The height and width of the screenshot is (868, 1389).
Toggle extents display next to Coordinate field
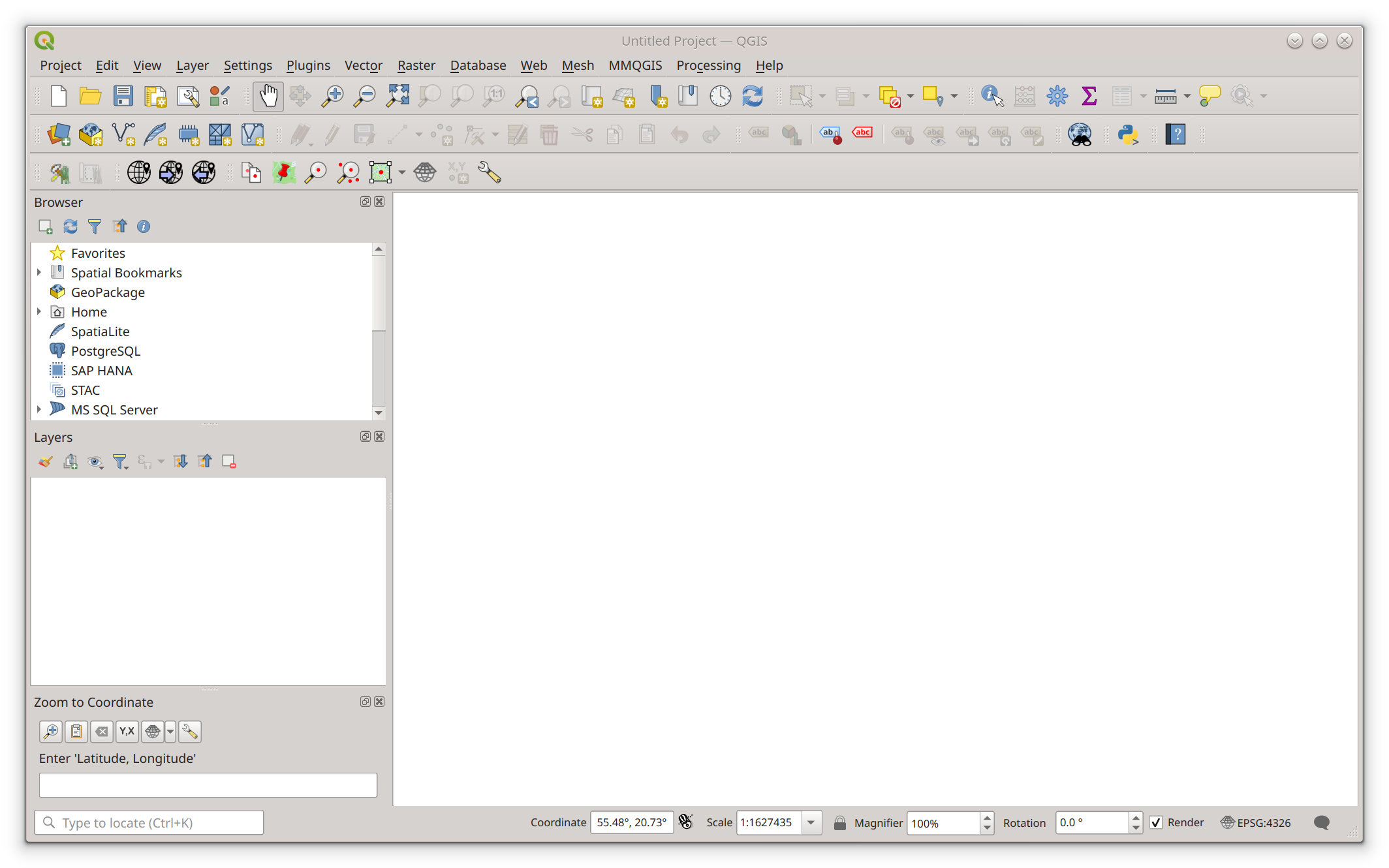685,822
